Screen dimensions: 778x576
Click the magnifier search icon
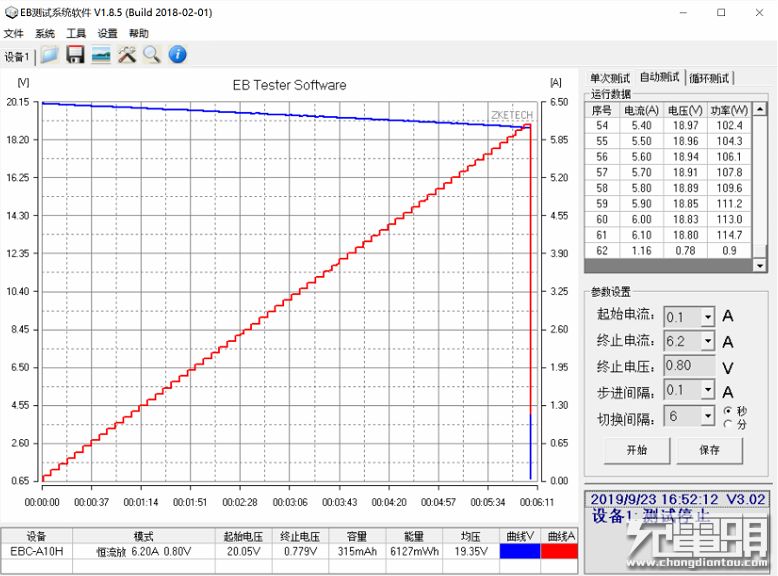(x=152, y=55)
